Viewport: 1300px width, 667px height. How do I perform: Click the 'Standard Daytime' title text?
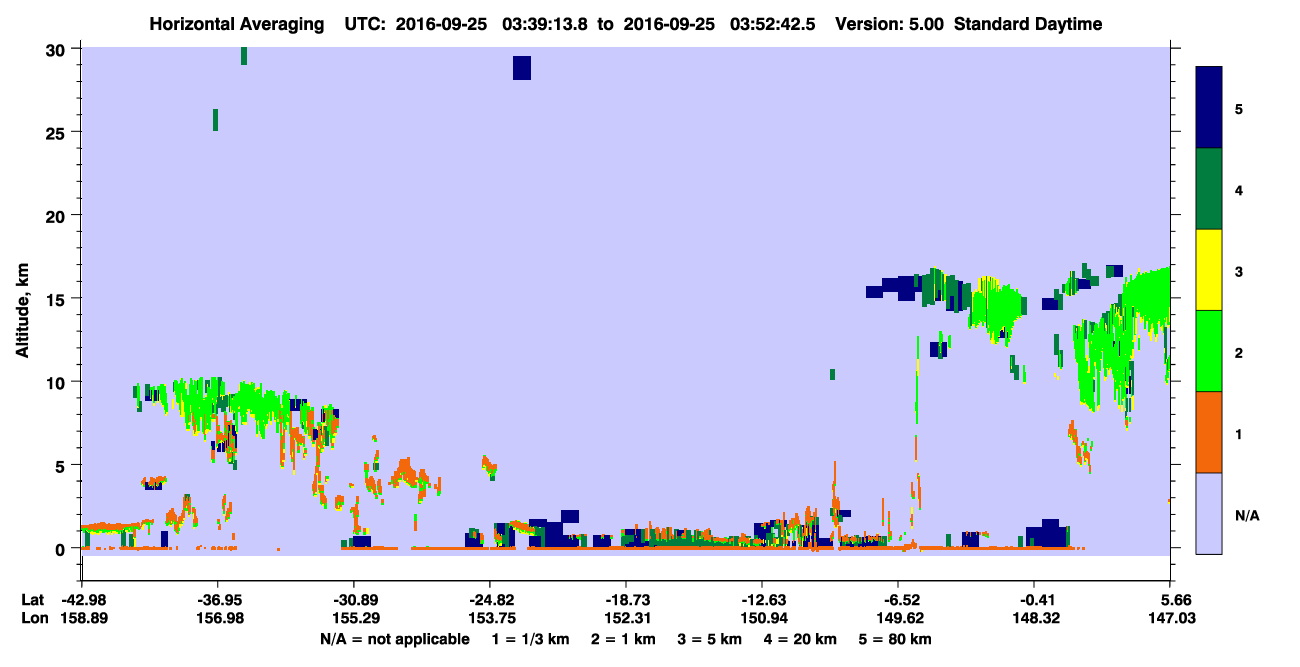pyautogui.click(x=1028, y=24)
